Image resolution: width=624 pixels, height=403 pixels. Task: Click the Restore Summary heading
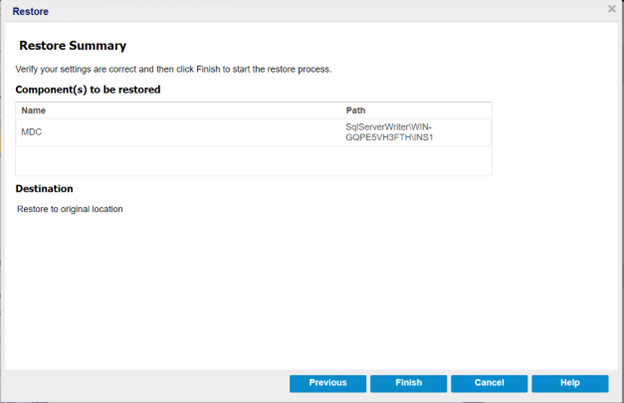tap(72, 46)
